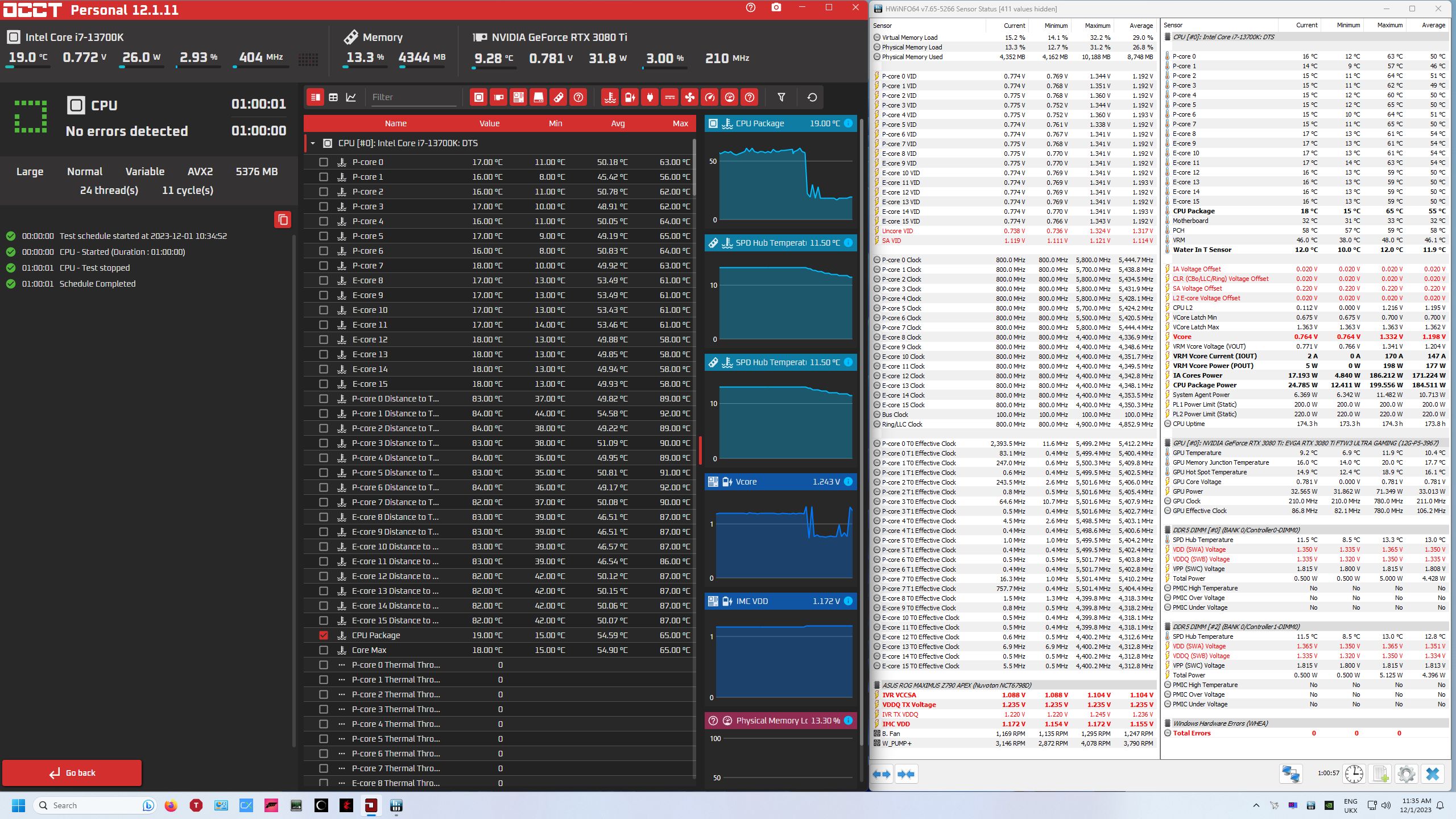Open info for the Vcore graph
Viewport: 1456px width, 819px height.
pyautogui.click(x=848, y=482)
